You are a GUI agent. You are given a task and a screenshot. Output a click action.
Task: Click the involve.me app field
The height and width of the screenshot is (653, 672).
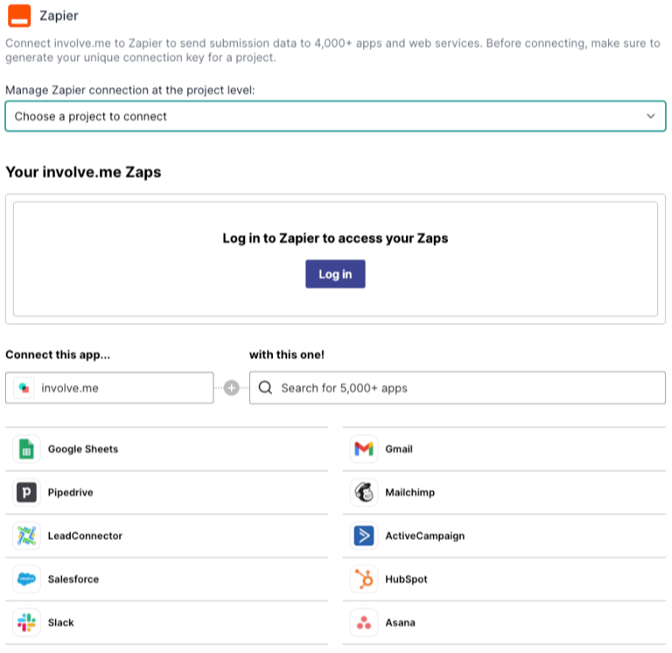(x=110, y=388)
